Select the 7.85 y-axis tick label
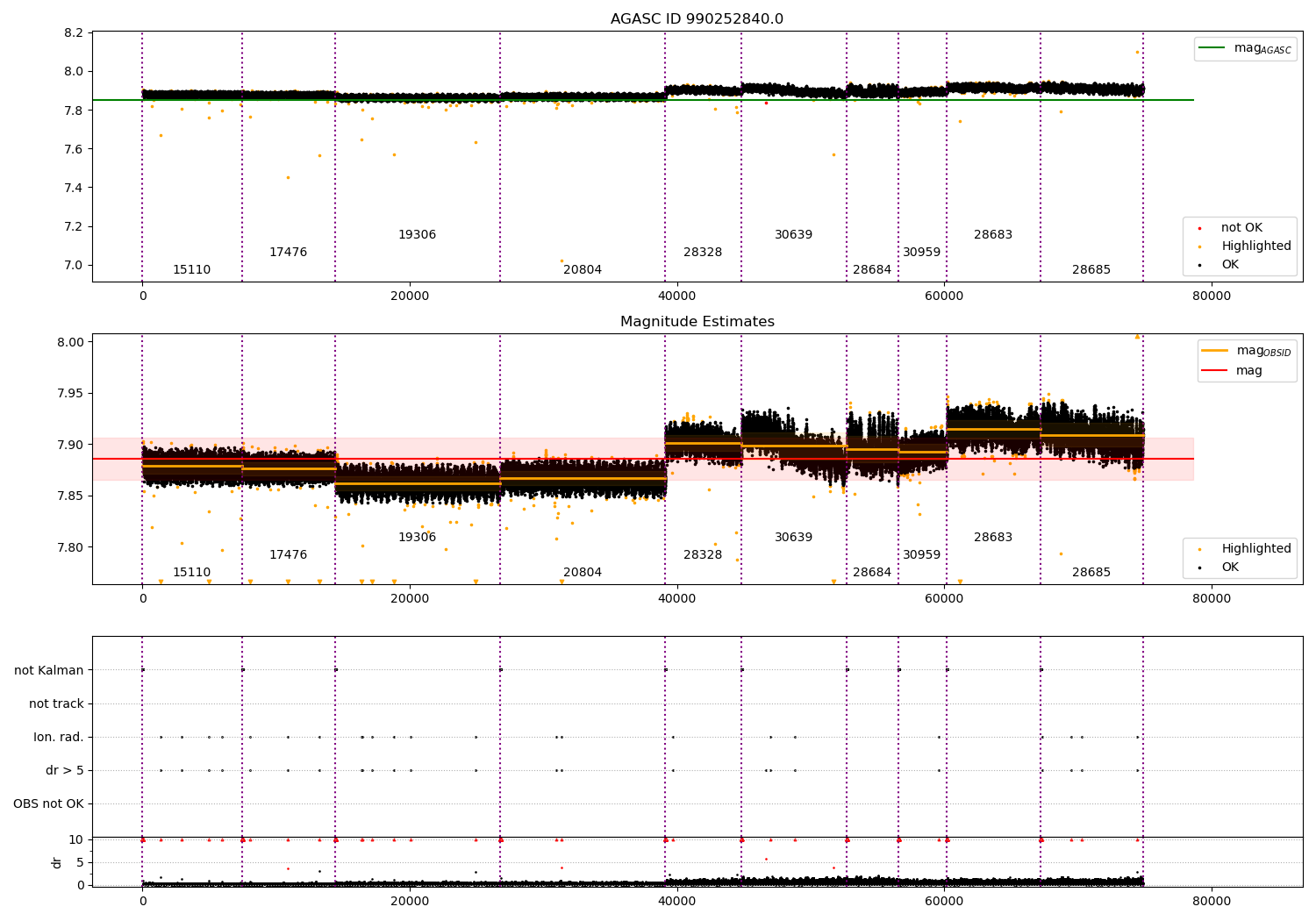1316x921 pixels. pyautogui.click(x=71, y=496)
